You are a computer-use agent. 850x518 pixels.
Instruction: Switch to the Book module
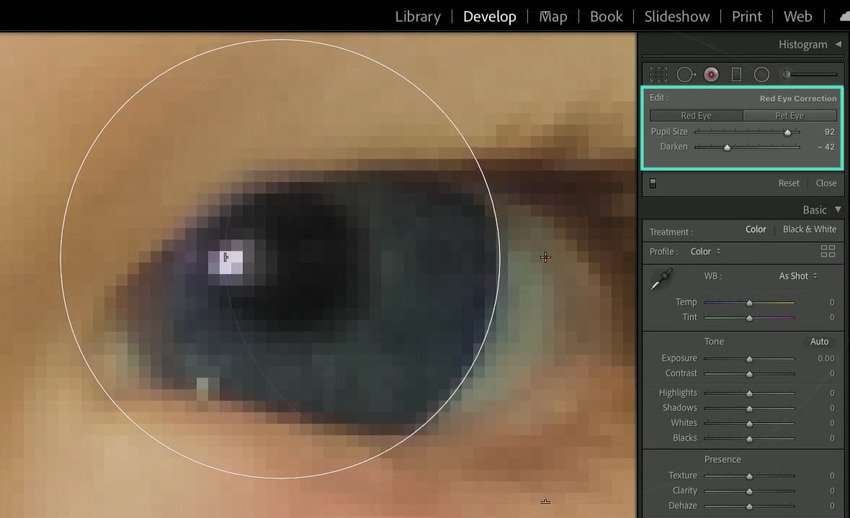[x=606, y=17]
